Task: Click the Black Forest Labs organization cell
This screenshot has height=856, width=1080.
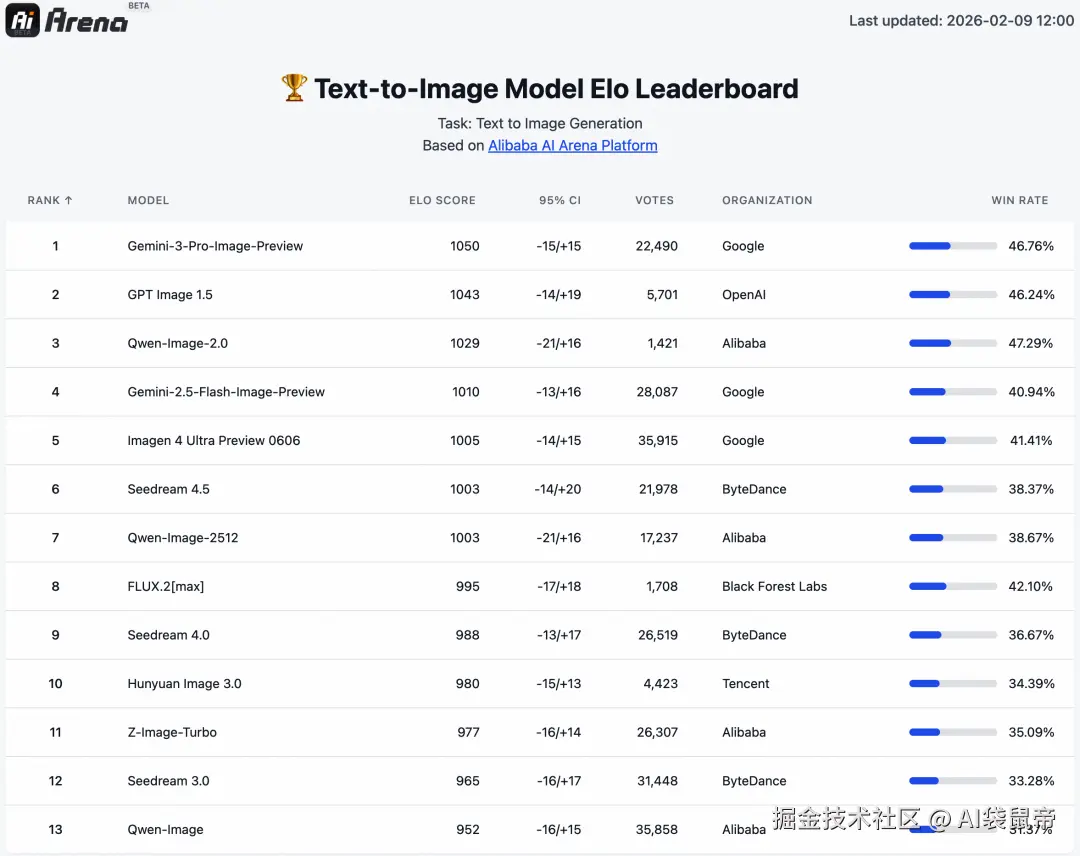Action: (774, 586)
